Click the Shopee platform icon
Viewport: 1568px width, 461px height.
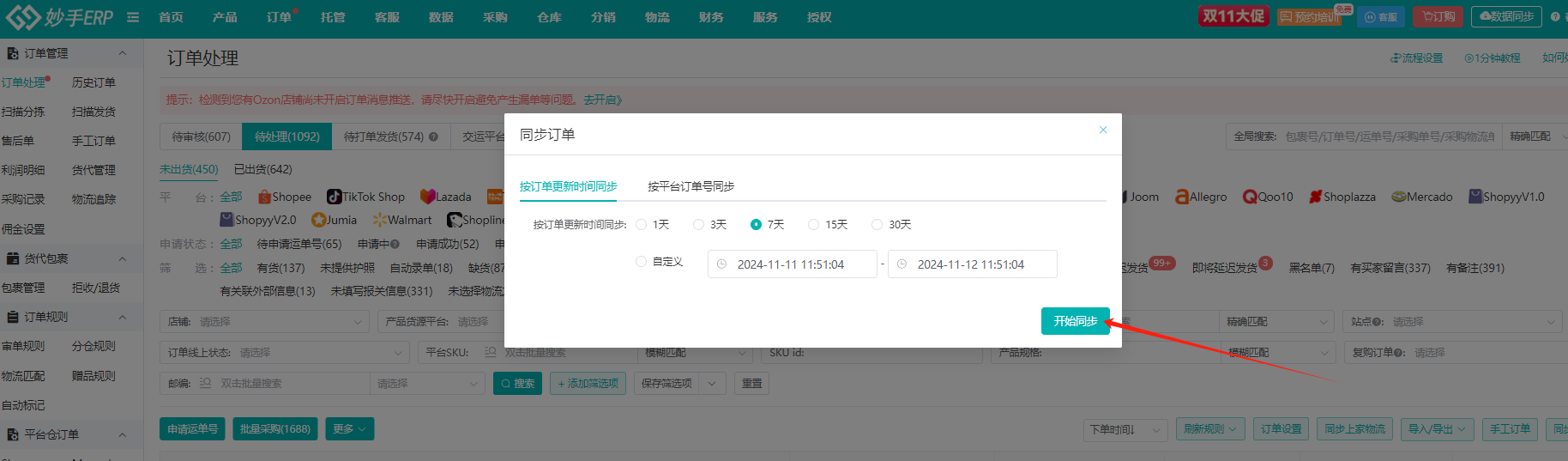[x=264, y=197]
